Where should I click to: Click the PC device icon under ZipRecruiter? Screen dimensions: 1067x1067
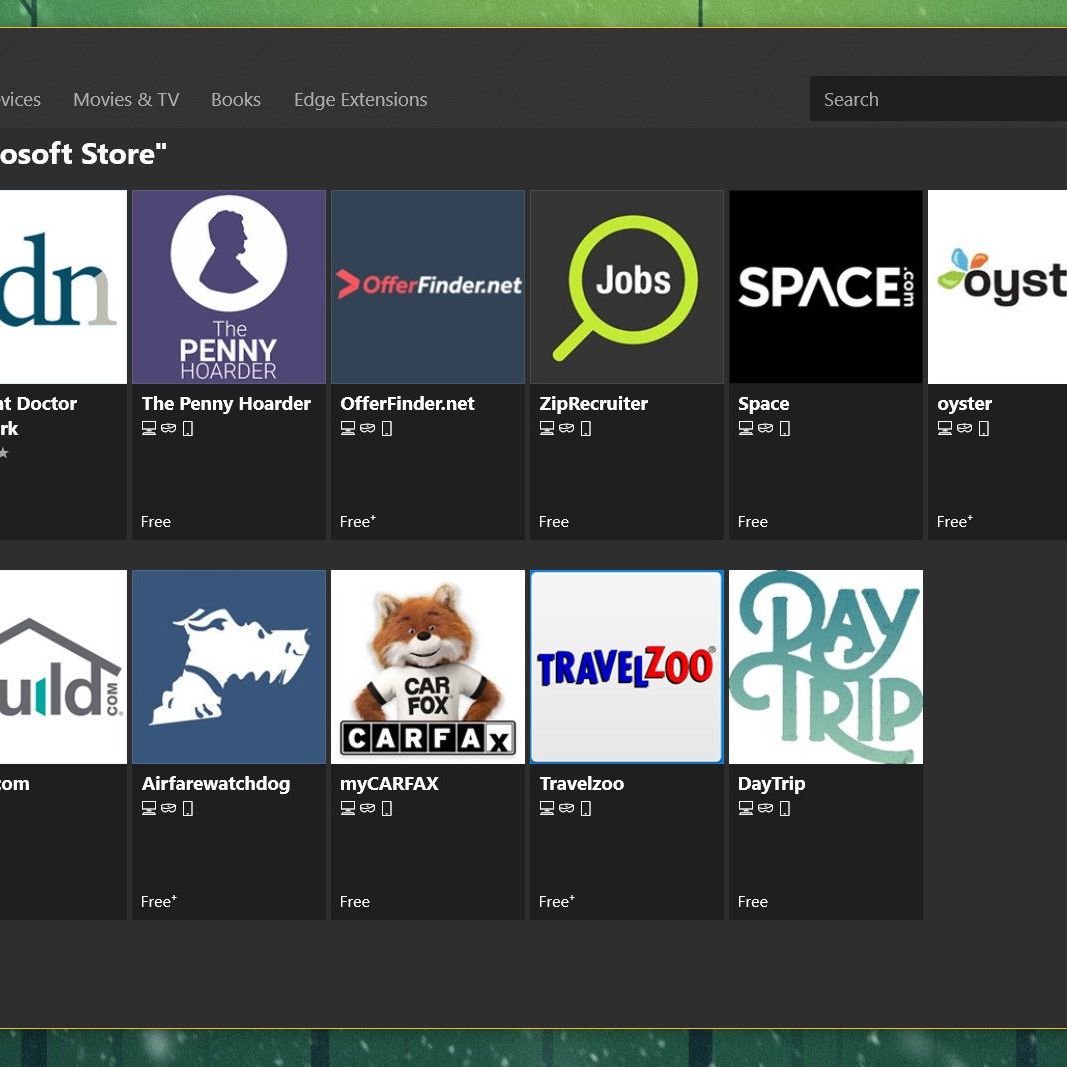[547, 428]
